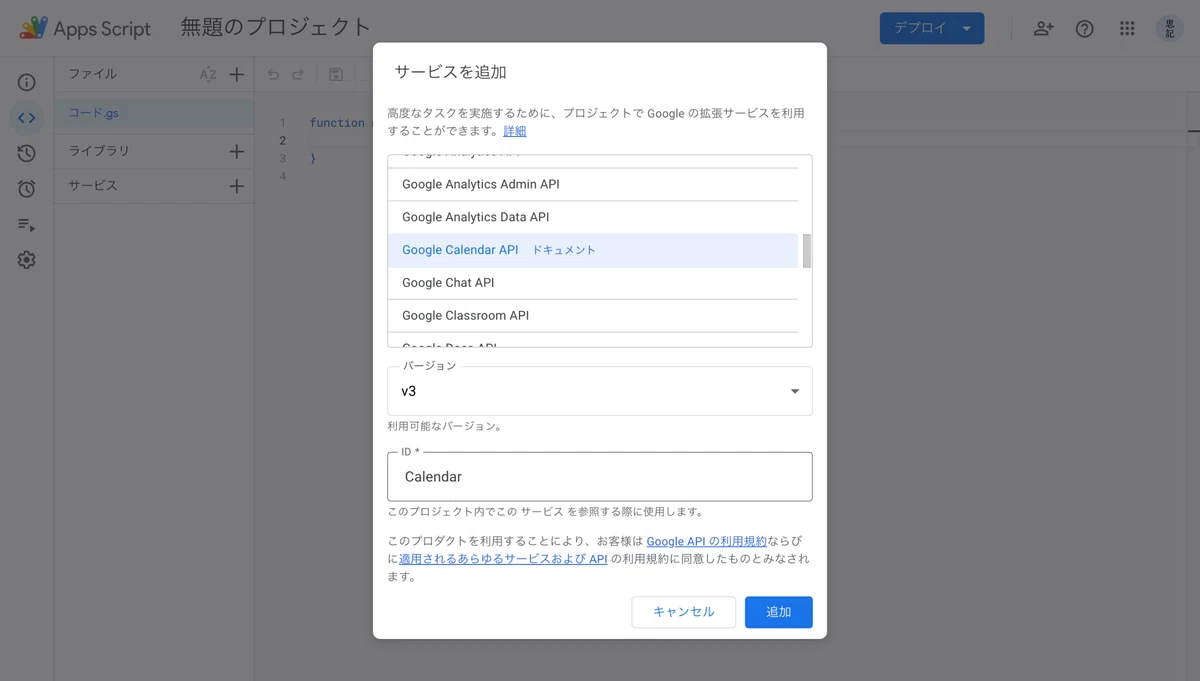This screenshot has width=1200, height=681.
Task: Share project with add-person icon
Action: coord(1043,29)
